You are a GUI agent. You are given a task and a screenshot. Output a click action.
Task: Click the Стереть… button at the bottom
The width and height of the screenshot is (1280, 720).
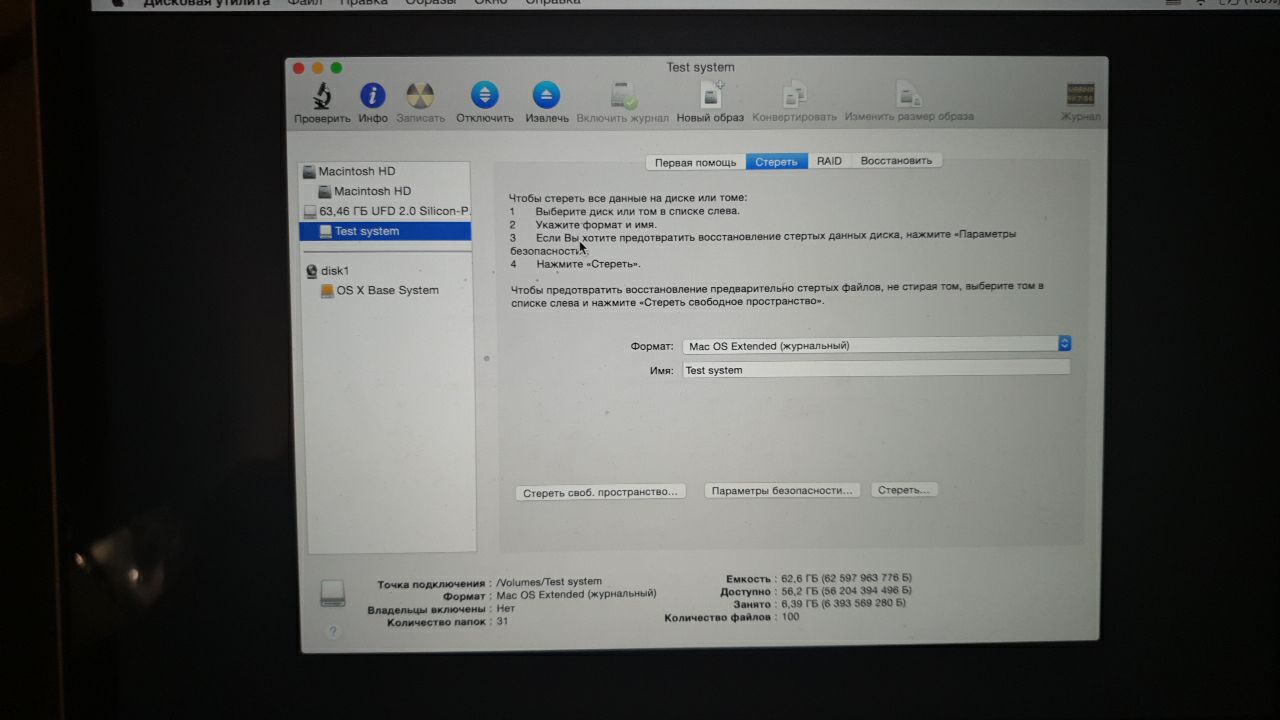point(904,490)
